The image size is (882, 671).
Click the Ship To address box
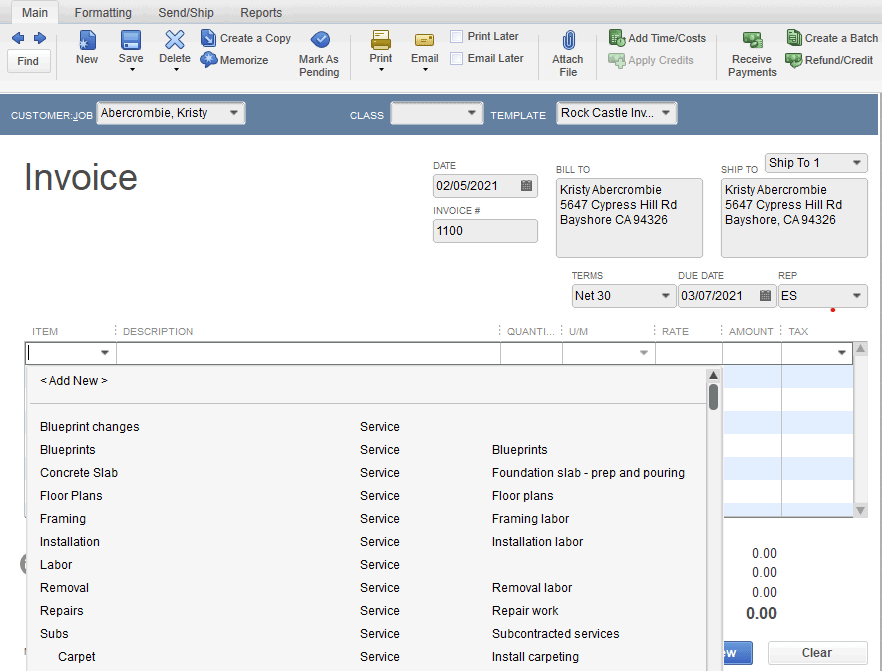pyautogui.click(x=794, y=218)
